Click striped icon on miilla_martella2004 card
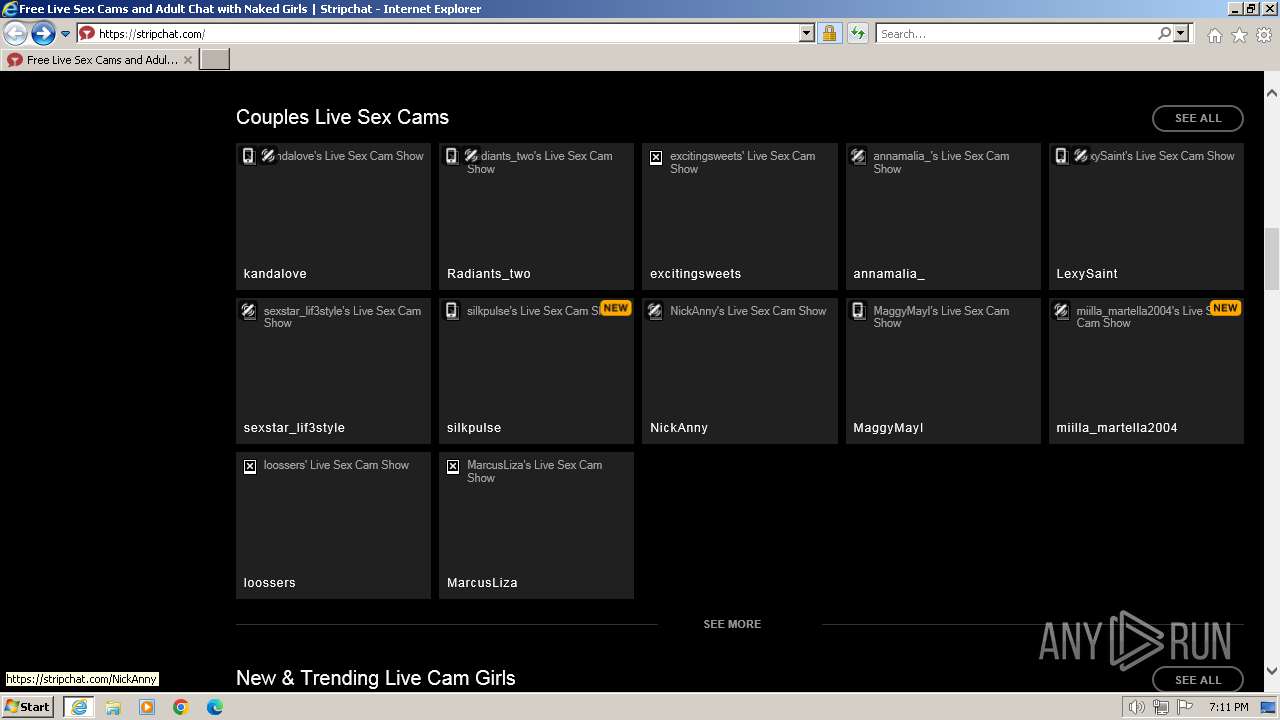 click(1062, 311)
